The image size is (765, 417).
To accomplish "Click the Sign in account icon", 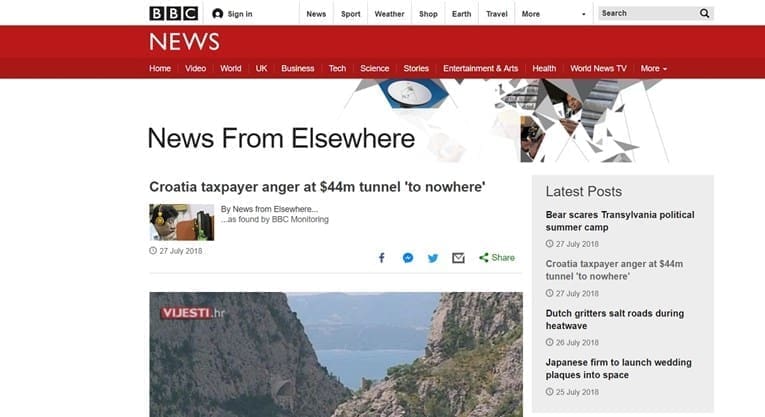I will point(218,14).
